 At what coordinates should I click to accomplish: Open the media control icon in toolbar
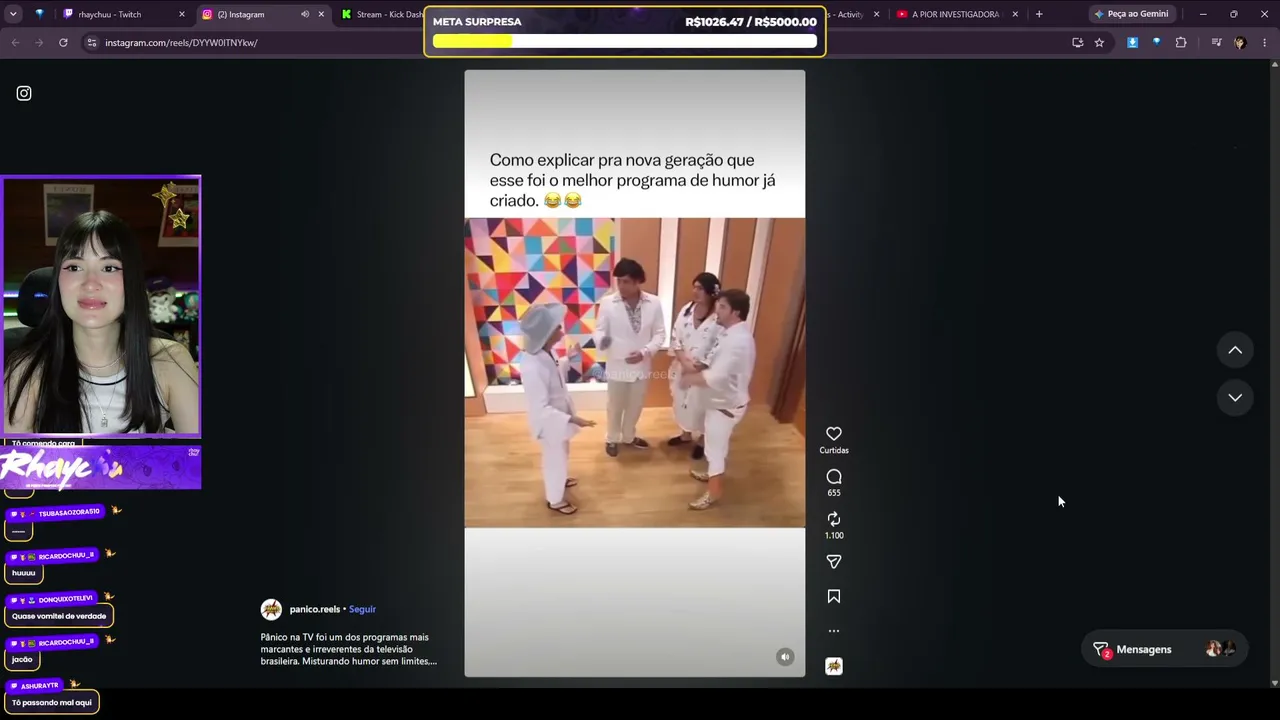(1216, 43)
